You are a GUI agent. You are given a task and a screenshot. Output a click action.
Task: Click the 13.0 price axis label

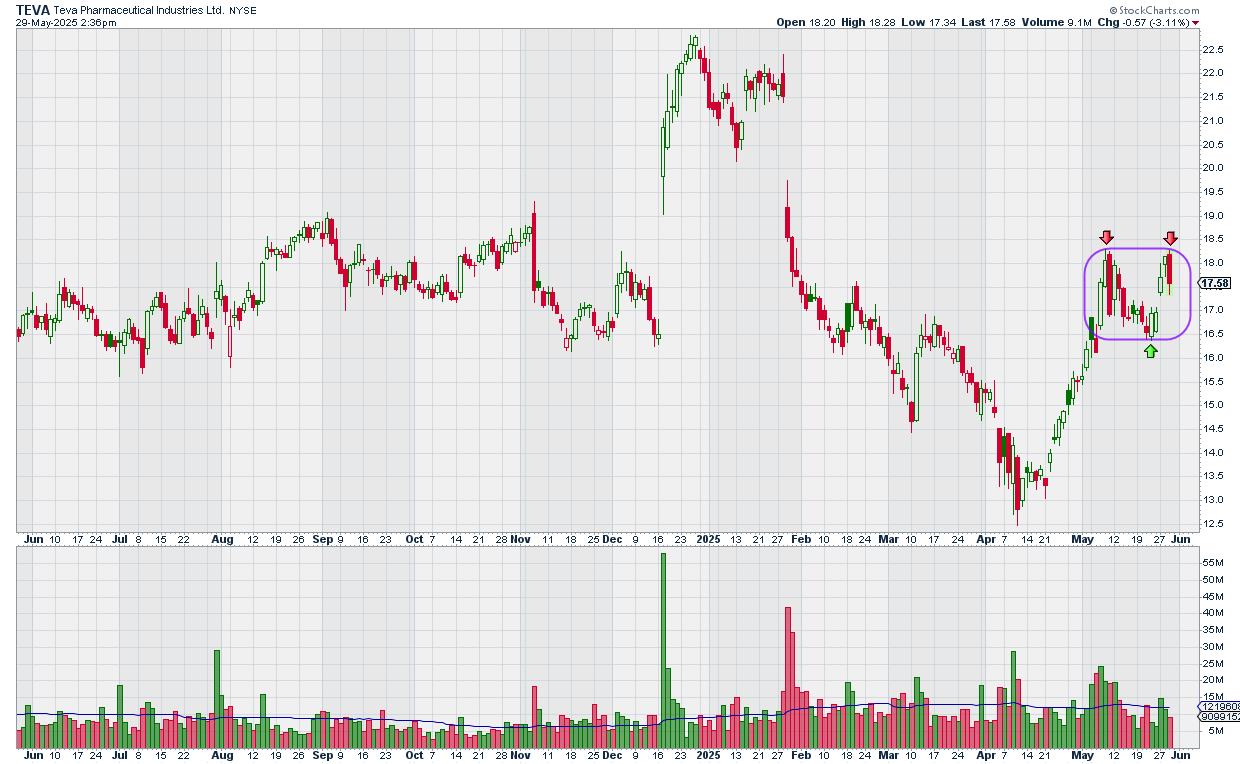tap(1212, 500)
